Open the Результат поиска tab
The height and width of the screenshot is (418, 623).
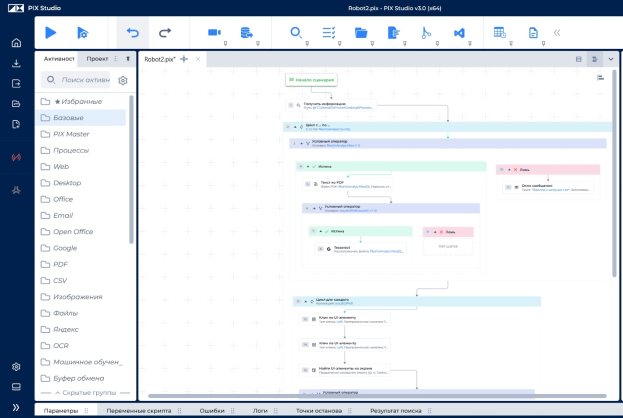tap(396, 410)
